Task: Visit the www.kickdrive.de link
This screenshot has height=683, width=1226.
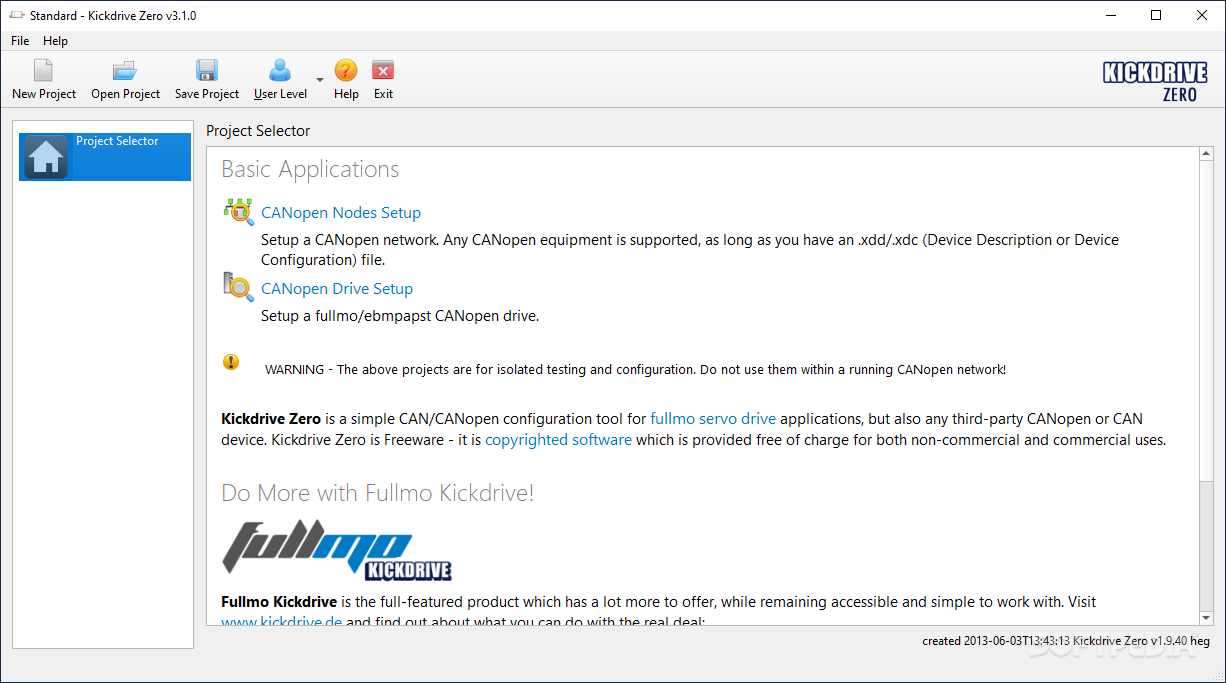Action: pyautogui.click(x=282, y=622)
